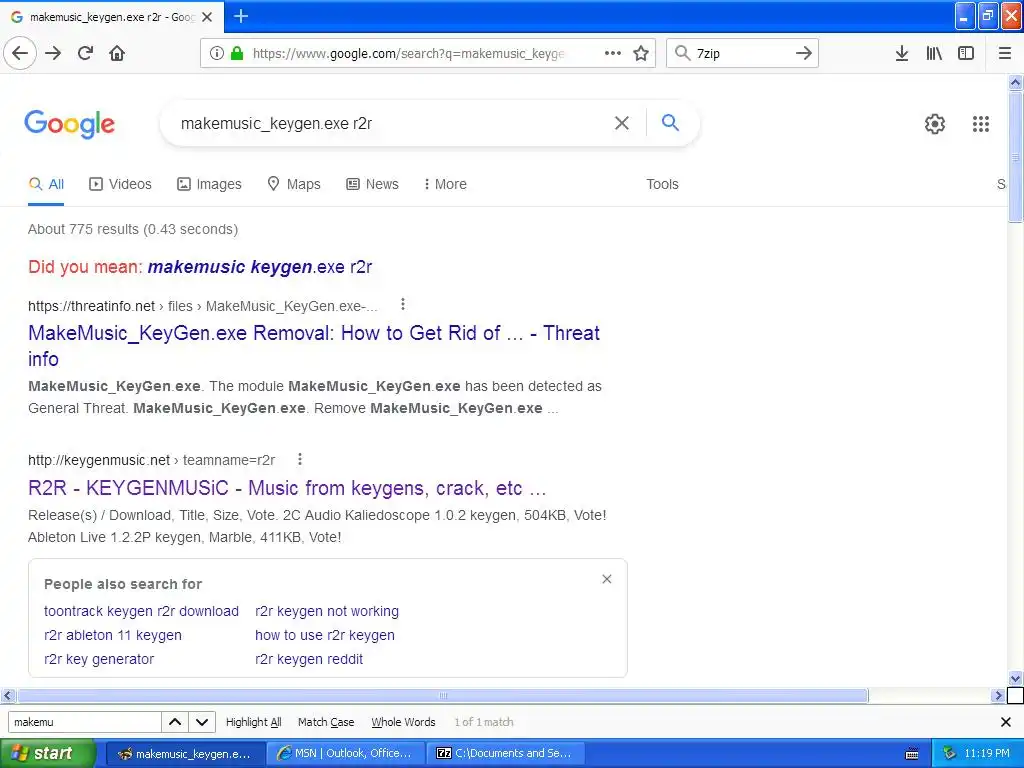
Task: Click in the Google search query field
Action: [392, 123]
